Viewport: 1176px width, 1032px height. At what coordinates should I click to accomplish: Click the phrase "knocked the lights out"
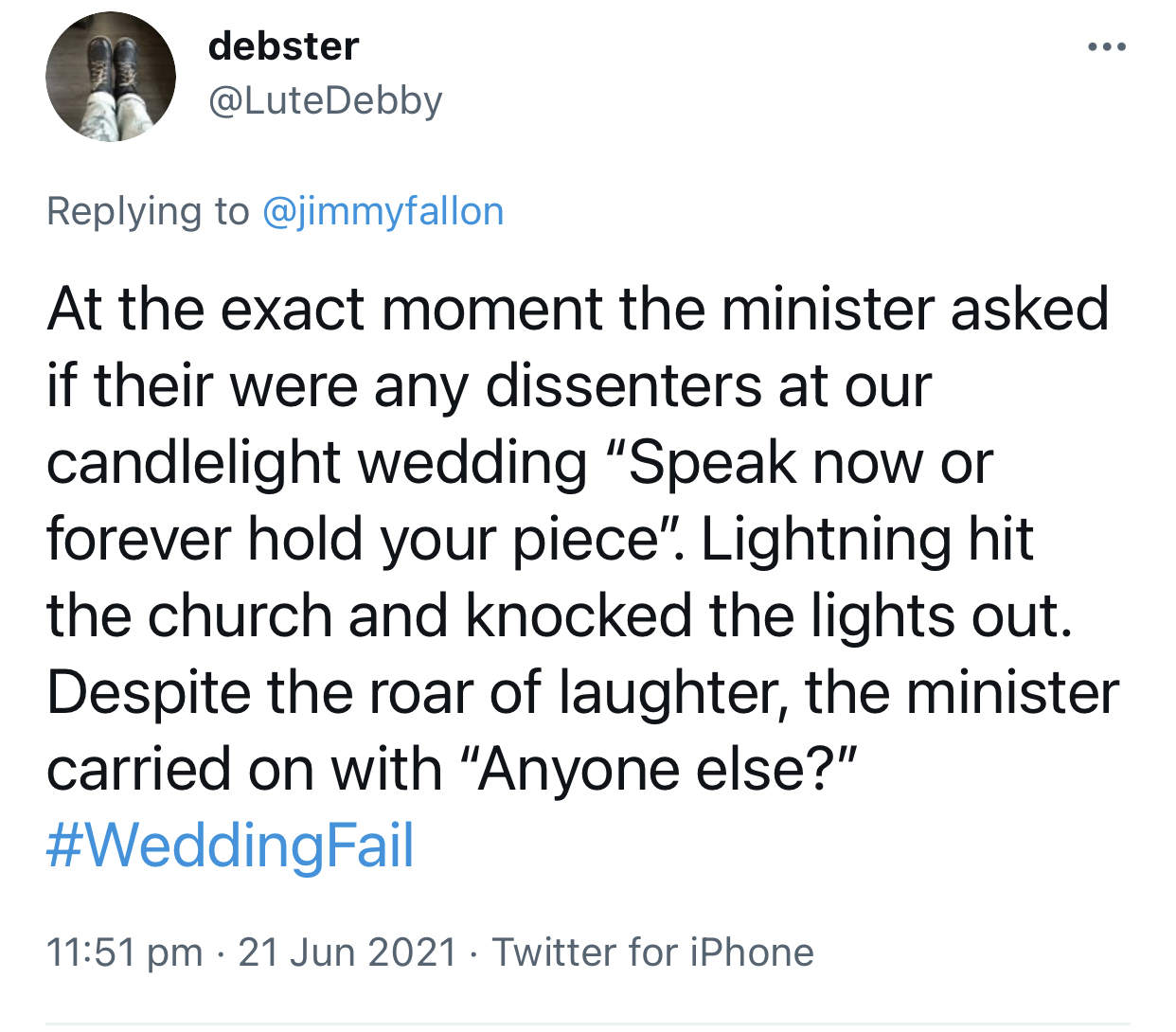pos(768,616)
